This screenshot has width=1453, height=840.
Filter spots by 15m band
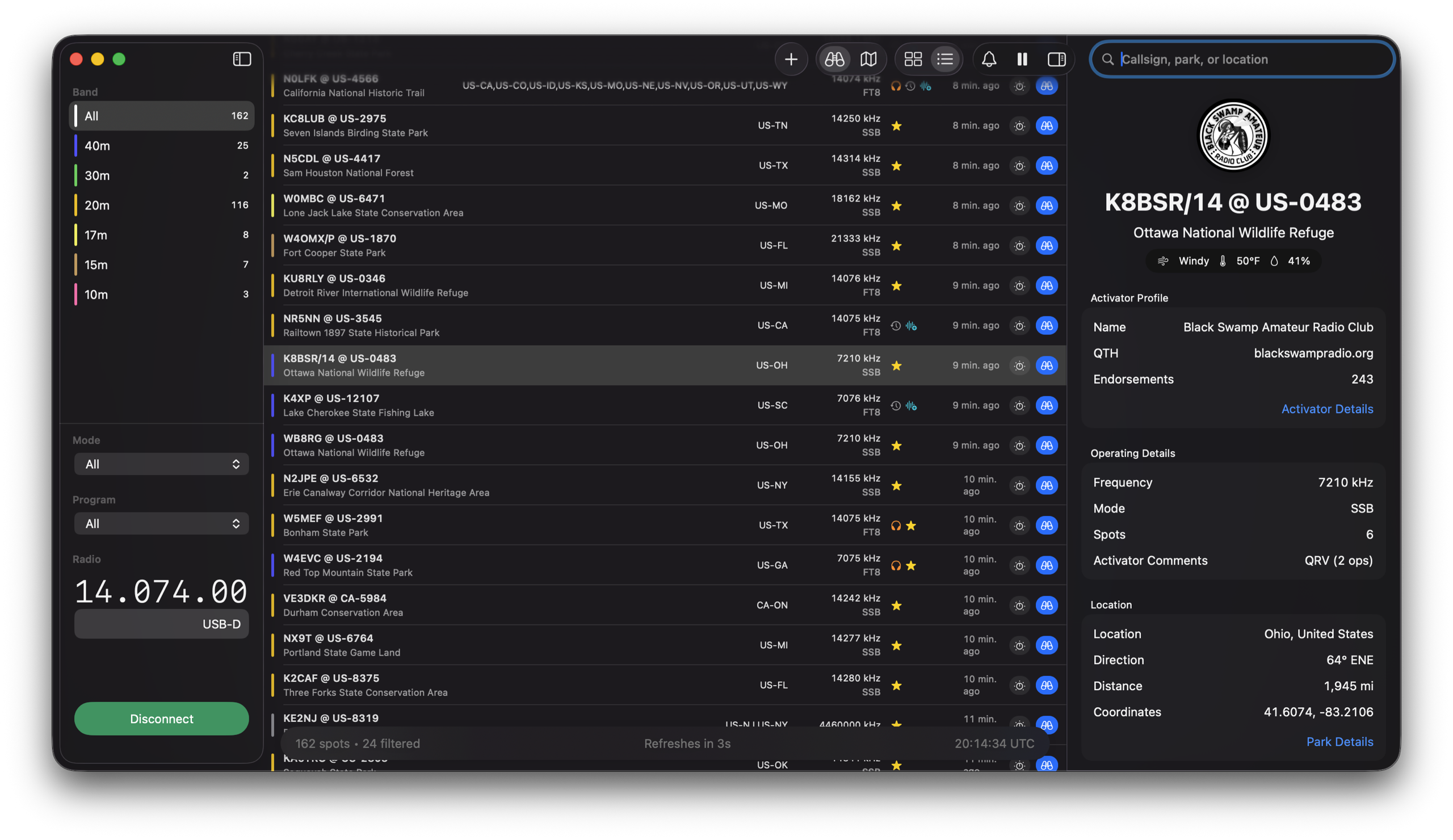pyautogui.click(x=162, y=264)
